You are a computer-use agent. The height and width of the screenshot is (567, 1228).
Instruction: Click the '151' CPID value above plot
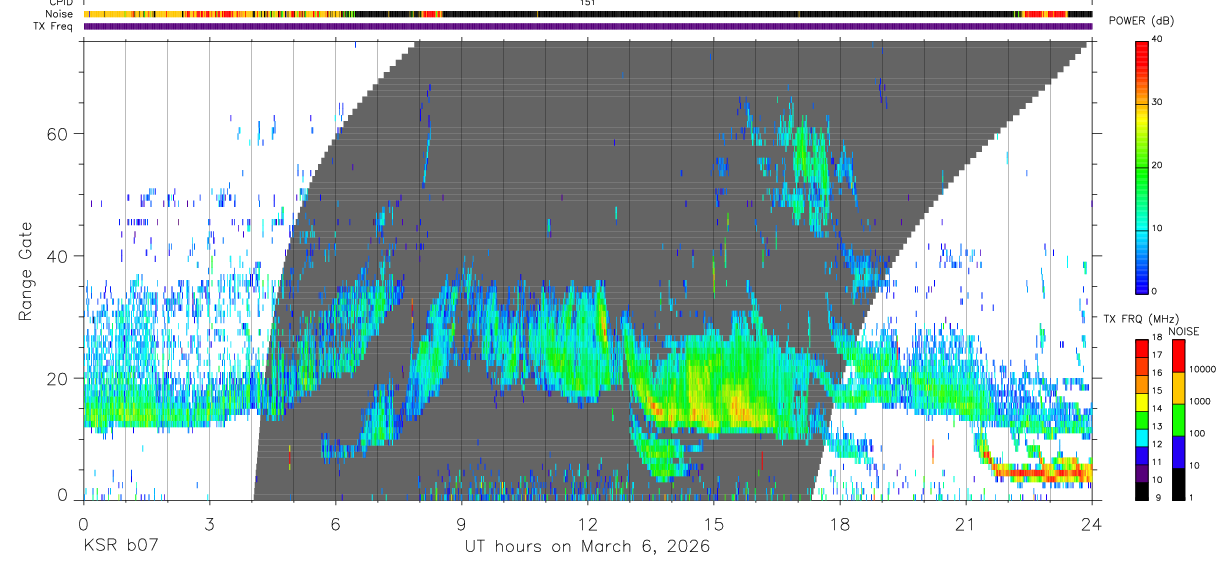[588, 3]
